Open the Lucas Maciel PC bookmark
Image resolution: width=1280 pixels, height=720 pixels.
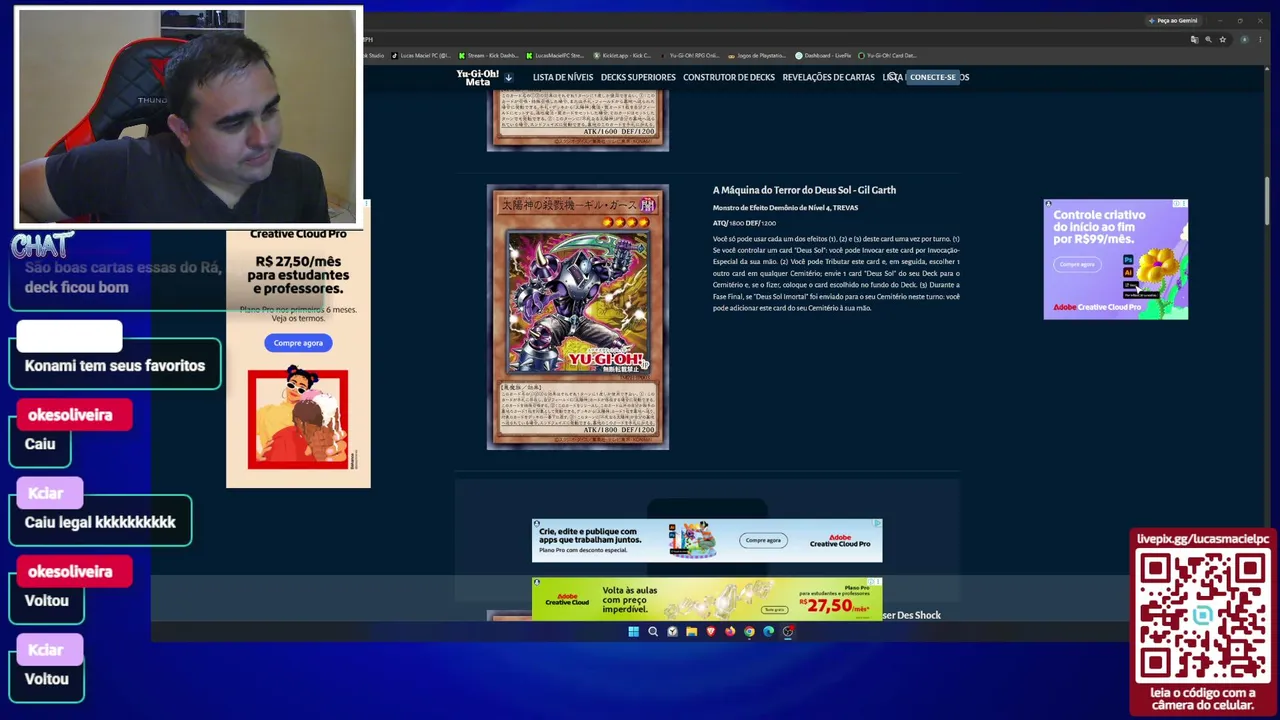point(421,55)
